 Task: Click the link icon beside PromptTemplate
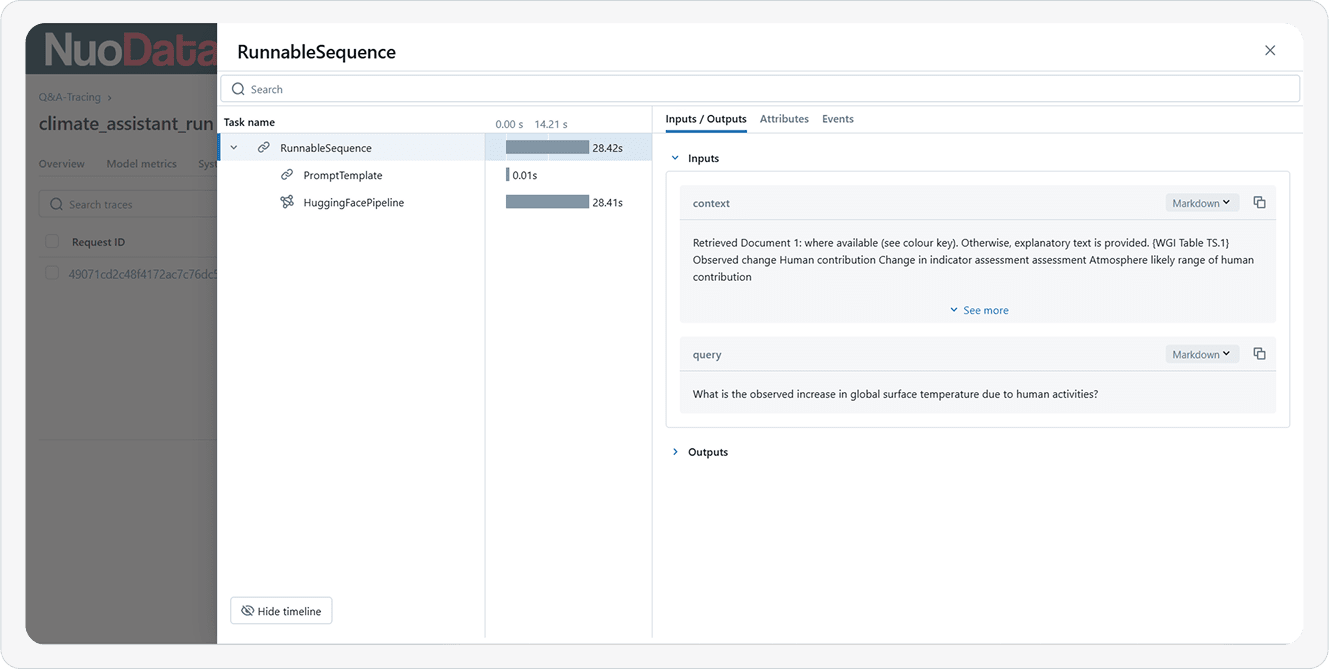click(287, 175)
